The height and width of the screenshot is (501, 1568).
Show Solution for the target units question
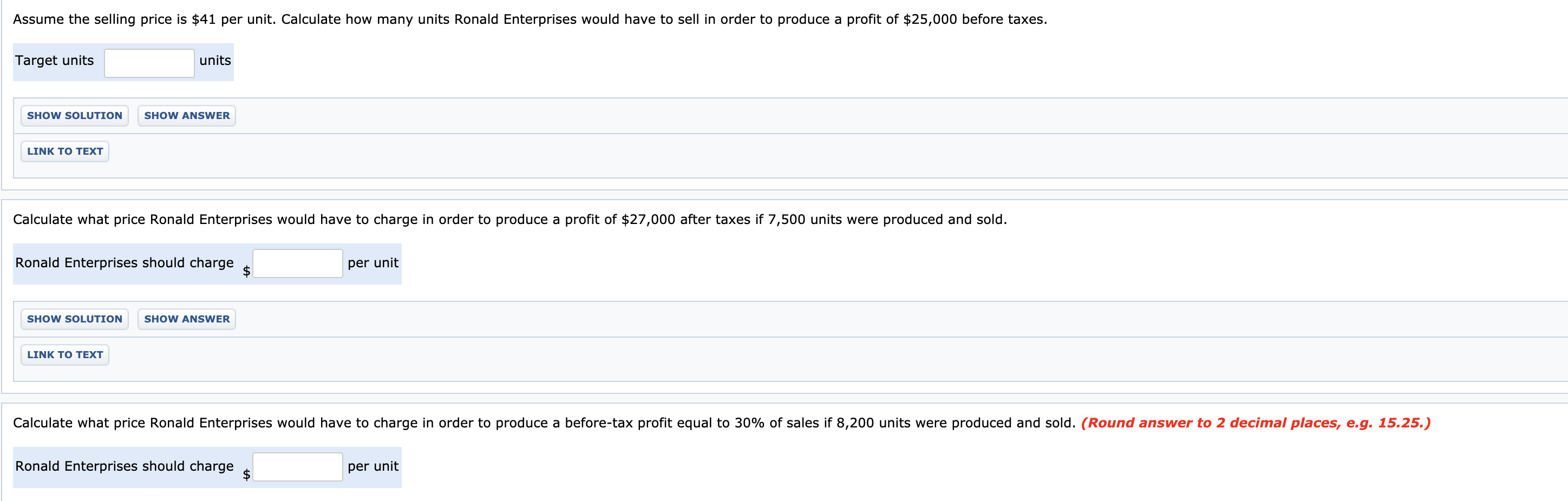coord(74,116)
